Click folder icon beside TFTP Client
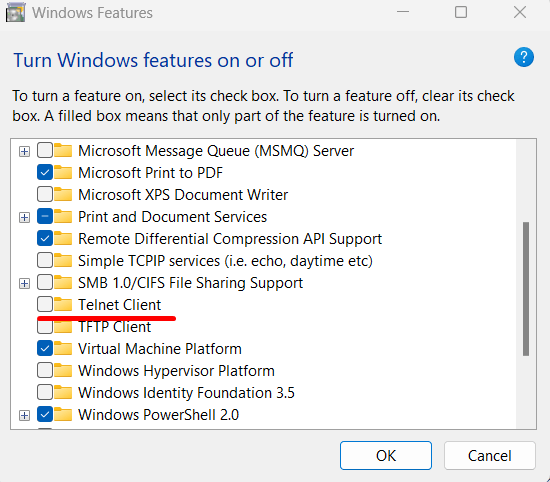Screen dimensions: 550x482 click(x=63, y=327)
